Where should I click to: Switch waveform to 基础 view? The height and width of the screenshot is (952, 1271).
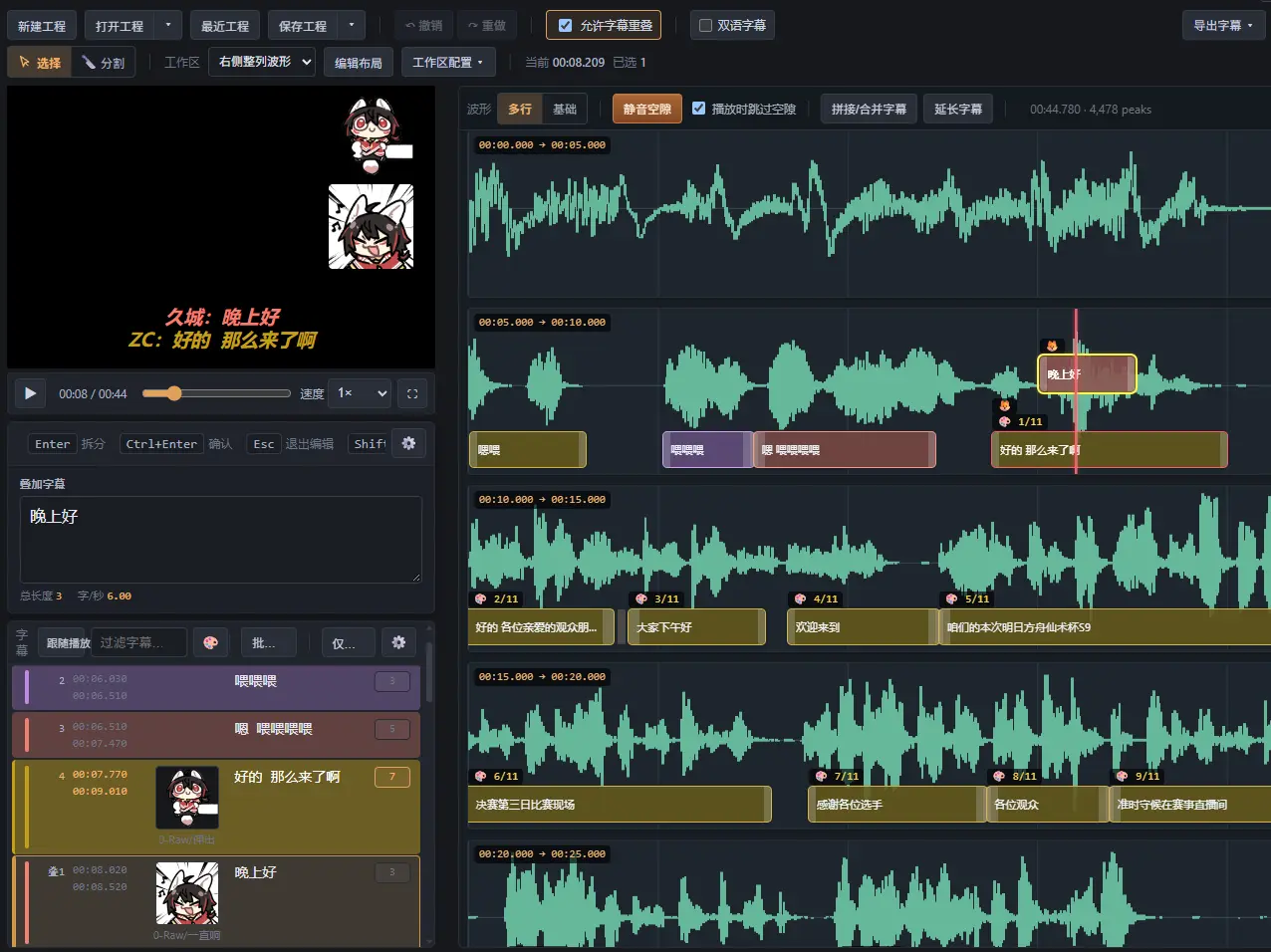[x=565, y=109]
